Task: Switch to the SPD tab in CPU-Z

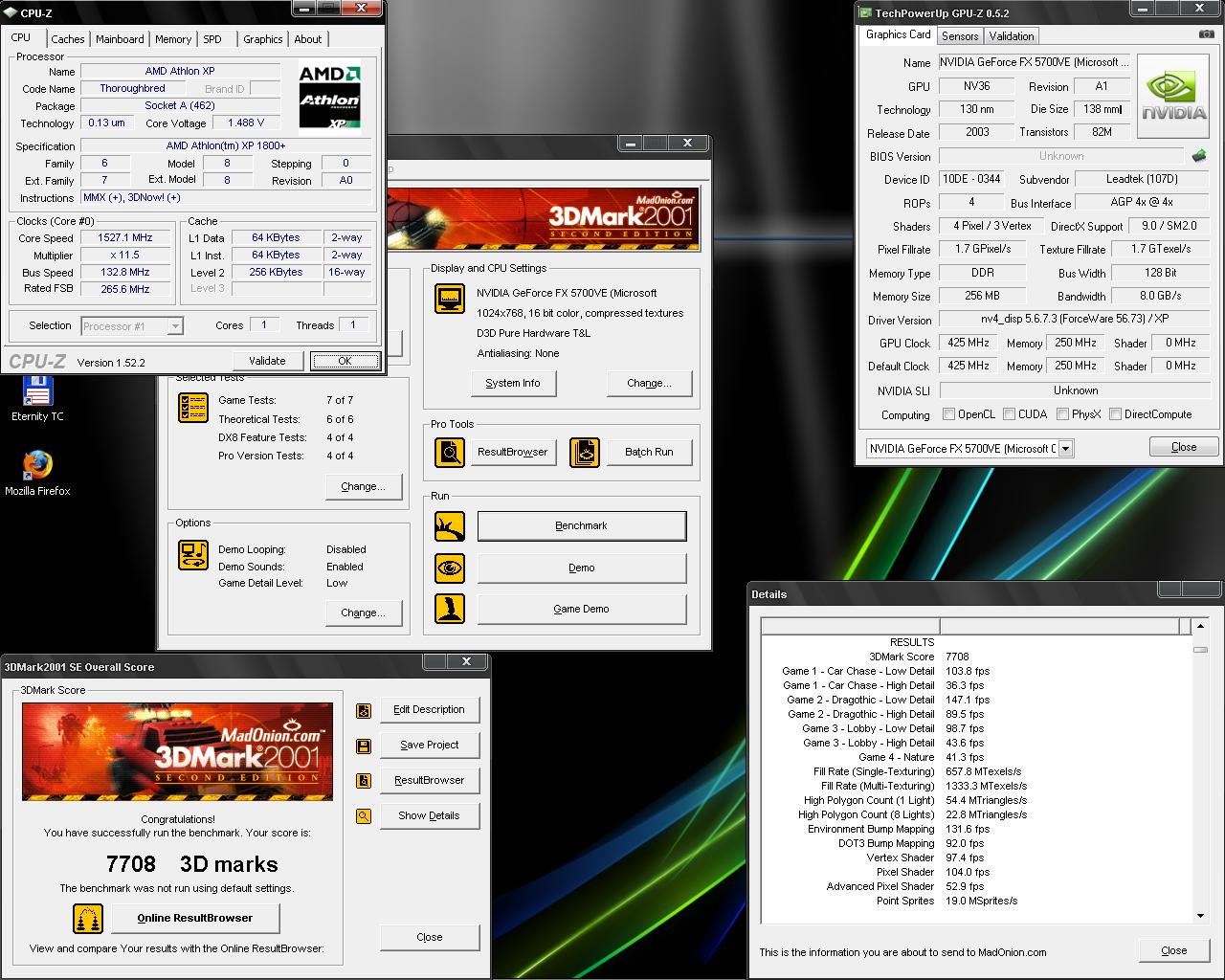Action: pos(212,39)
